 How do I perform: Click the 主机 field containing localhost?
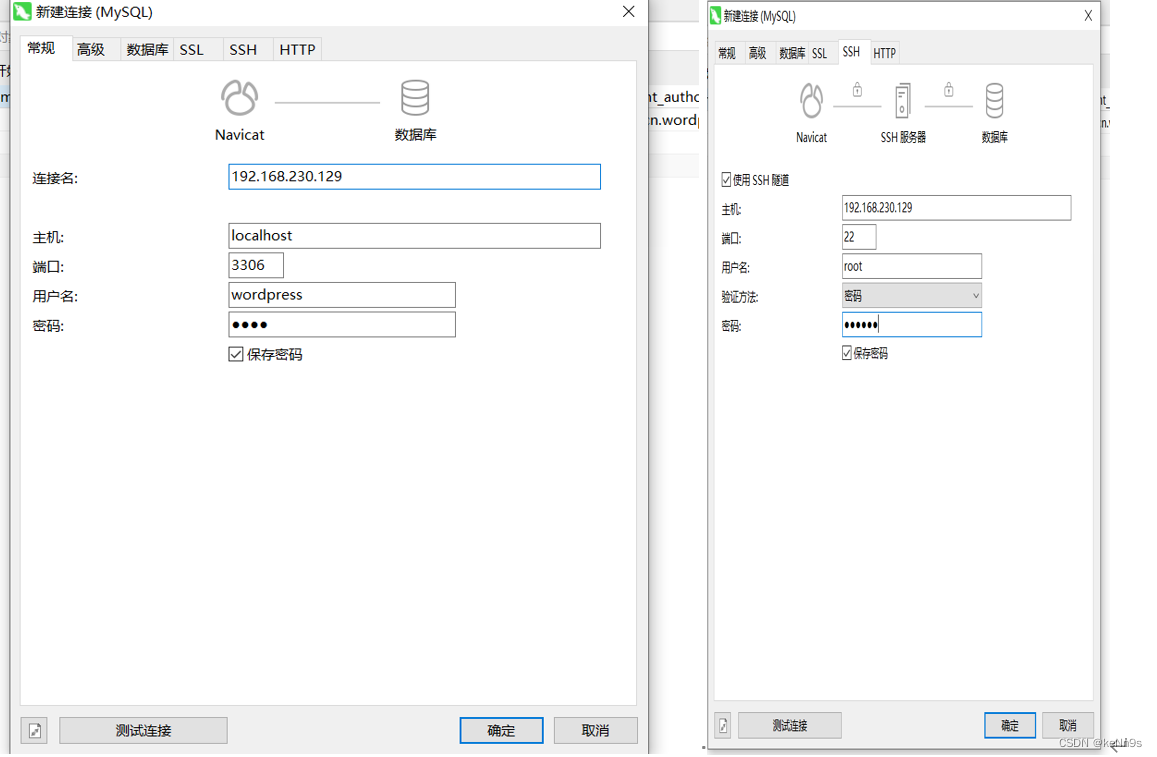(415, 235)
